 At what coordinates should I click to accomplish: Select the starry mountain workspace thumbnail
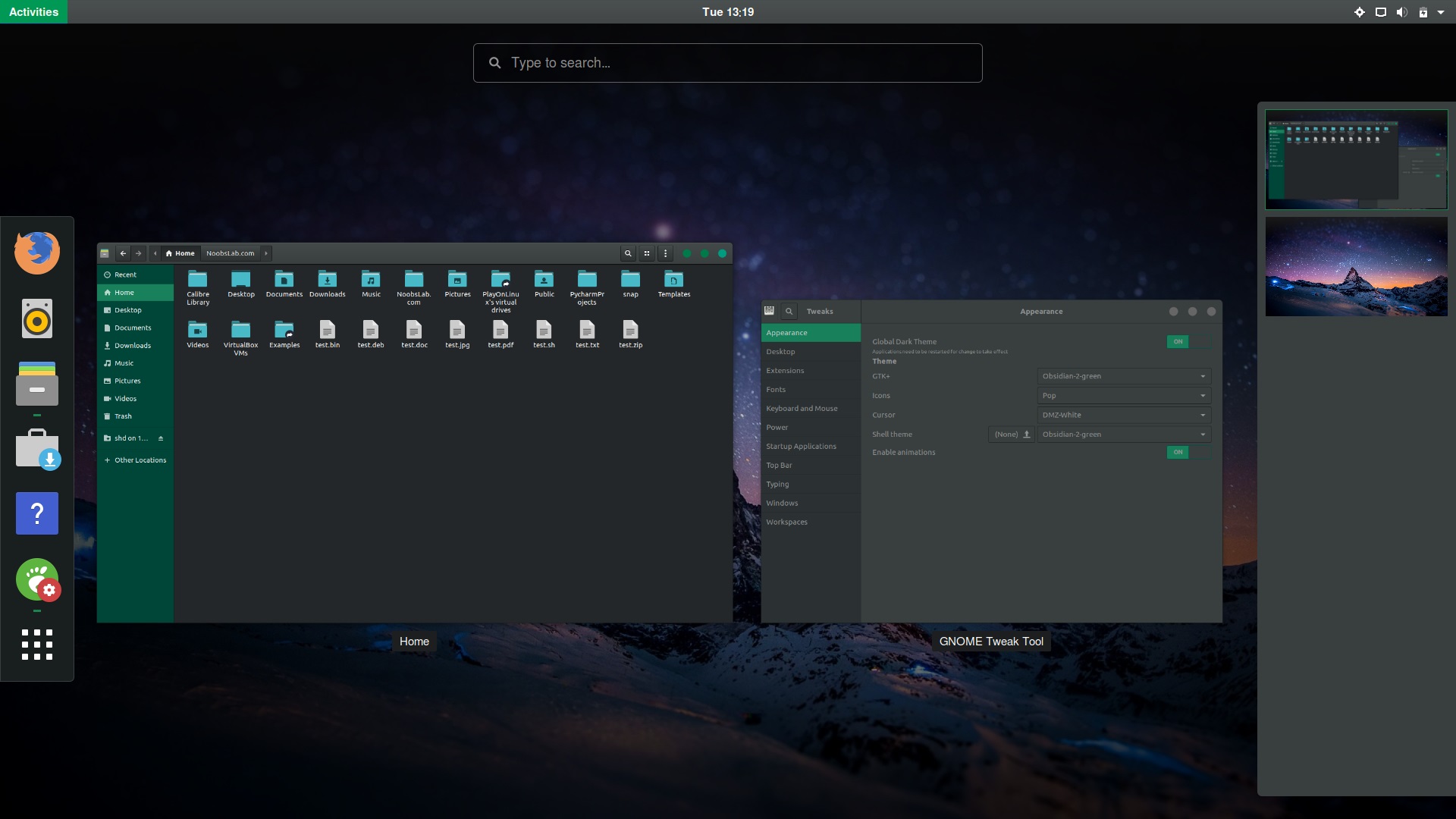click(1357, 267)
